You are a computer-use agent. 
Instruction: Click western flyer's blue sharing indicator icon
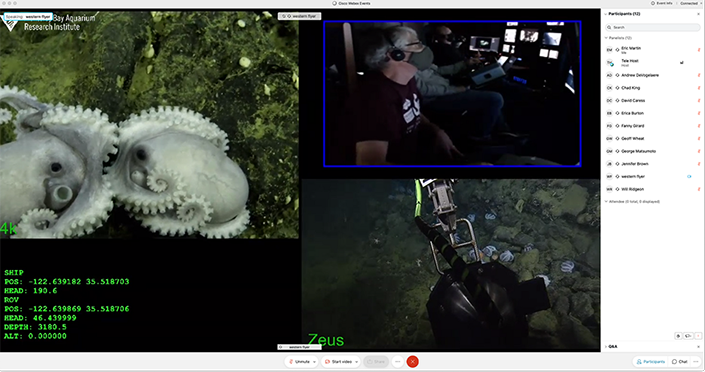point(689,176)
